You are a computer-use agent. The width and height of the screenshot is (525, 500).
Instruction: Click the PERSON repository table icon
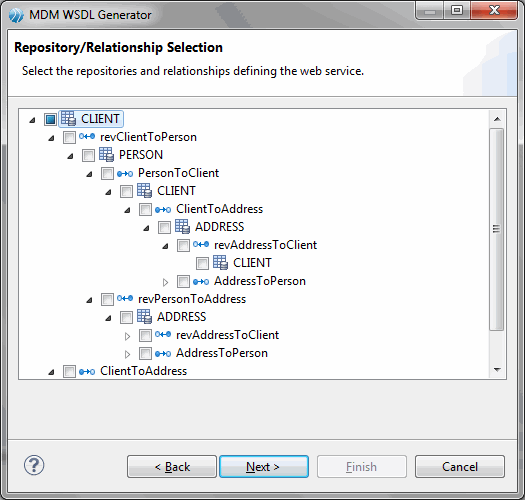[106, 155]
